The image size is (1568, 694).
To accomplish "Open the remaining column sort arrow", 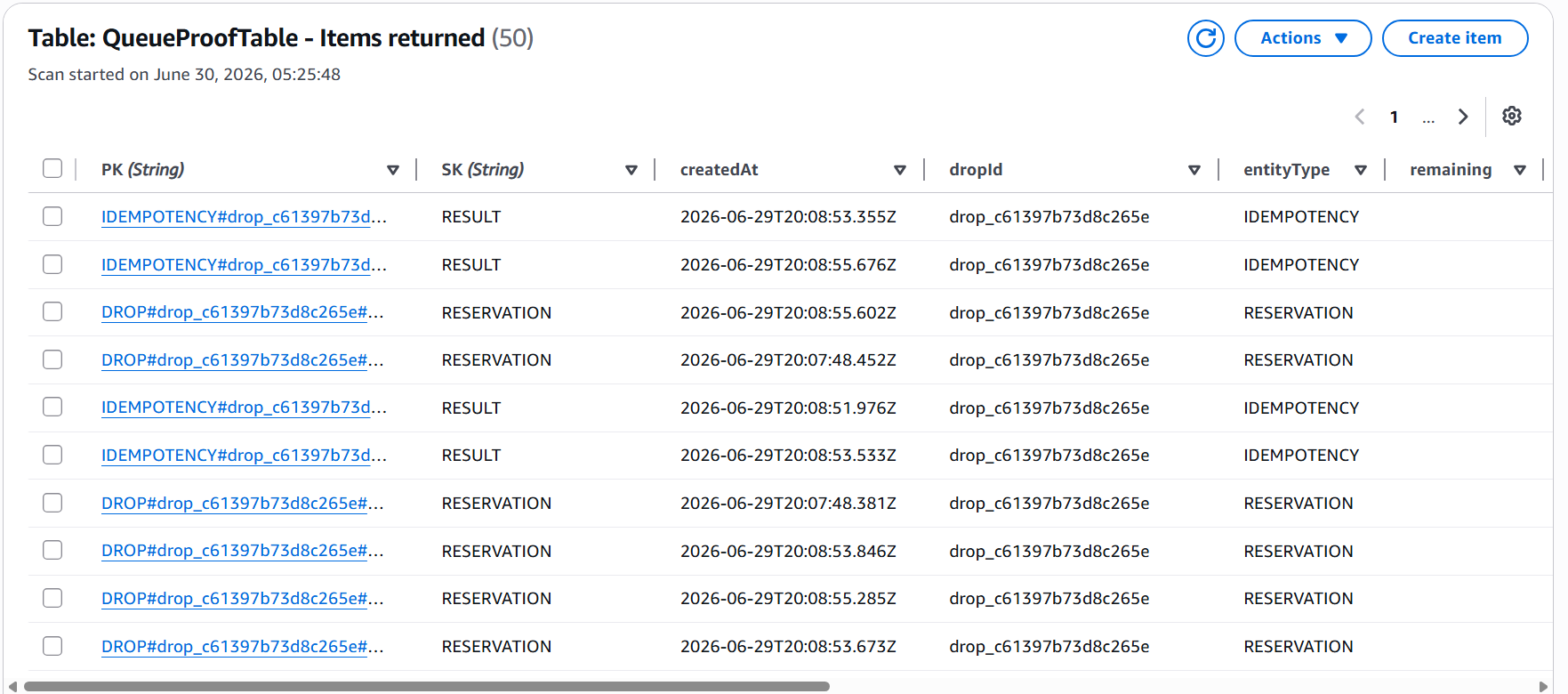I will coord(1520,170).
